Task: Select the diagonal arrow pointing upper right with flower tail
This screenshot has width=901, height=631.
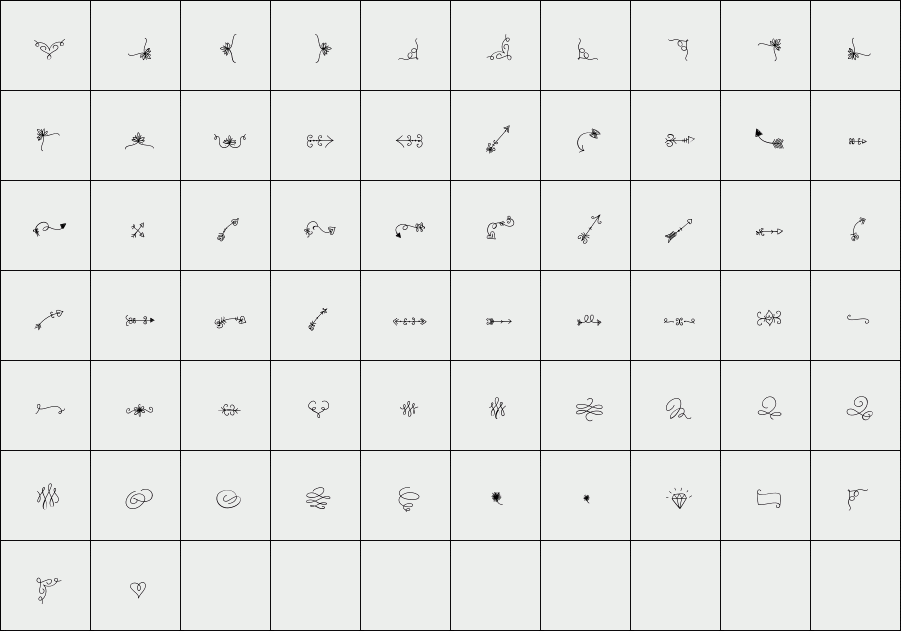Action: (498, 139)
